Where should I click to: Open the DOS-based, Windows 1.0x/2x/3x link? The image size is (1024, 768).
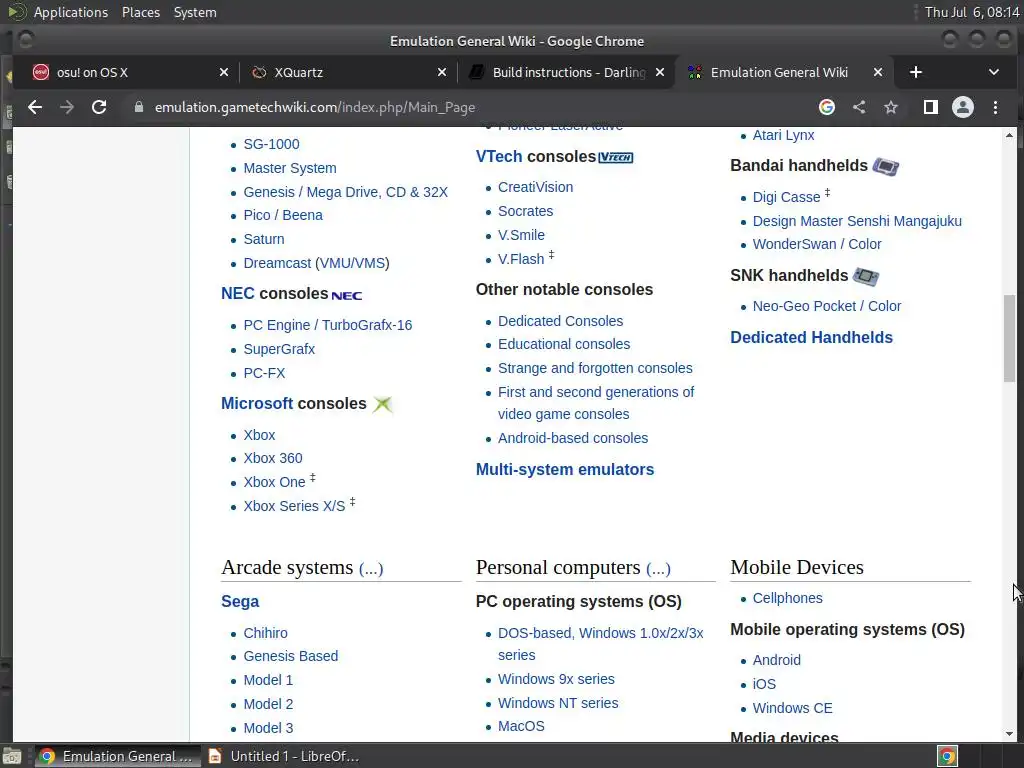tap(601, 644)
